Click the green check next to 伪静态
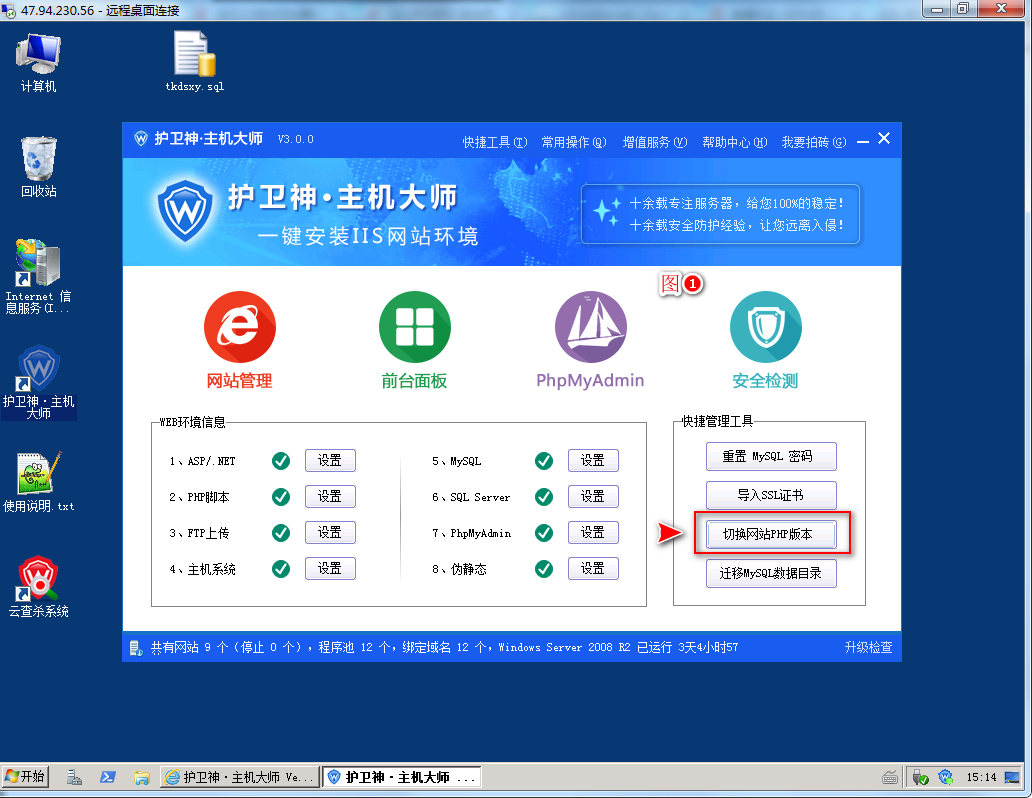The image size is (1032, 798). 544,569
